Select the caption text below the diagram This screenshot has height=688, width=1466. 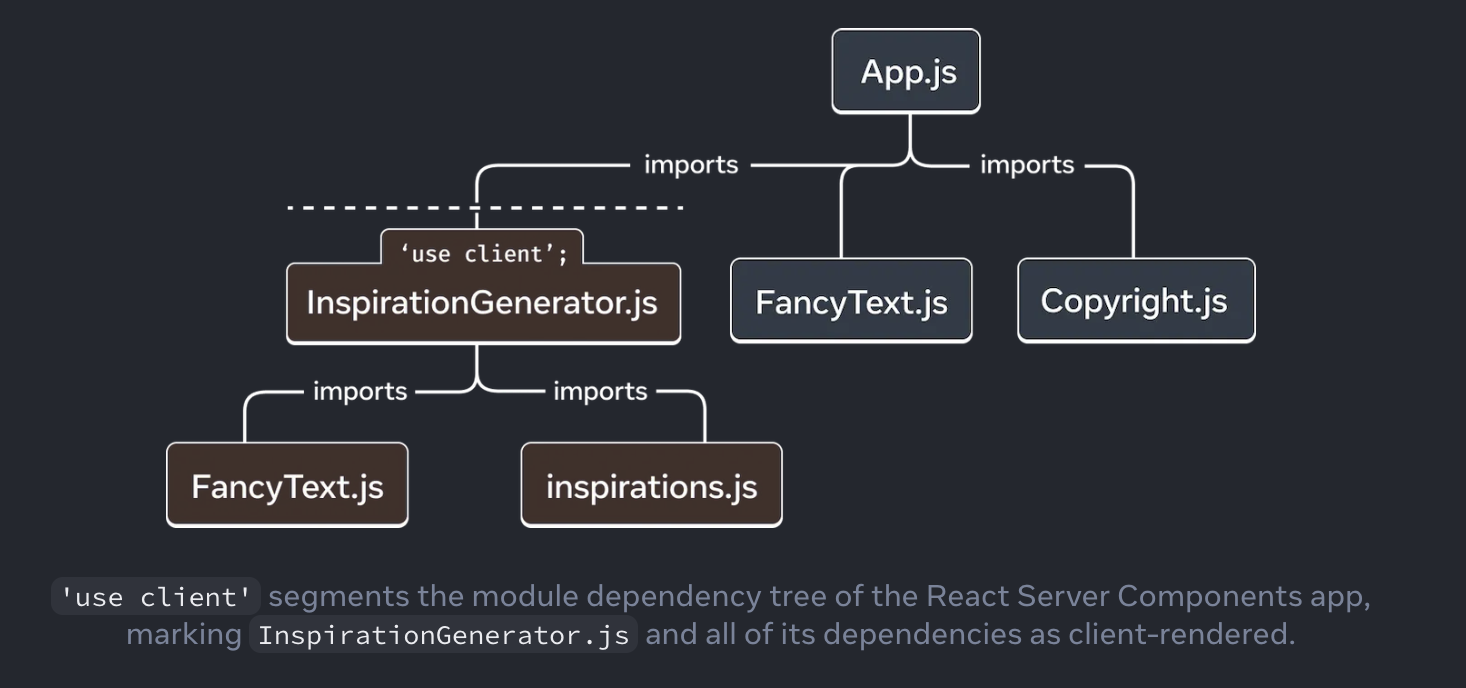730,614
